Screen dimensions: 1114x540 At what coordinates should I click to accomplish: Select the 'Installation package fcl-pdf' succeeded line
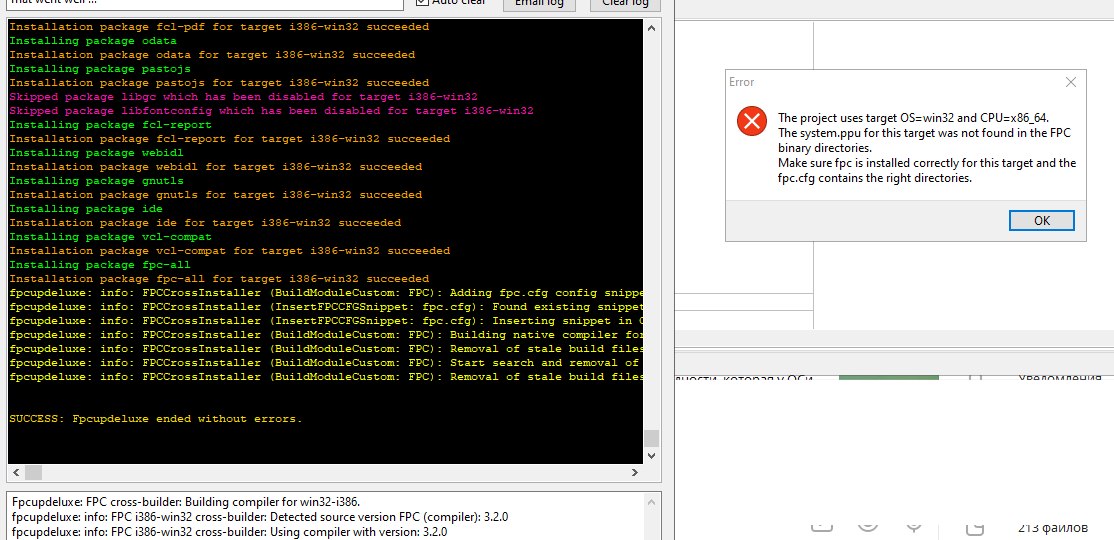(219, 27)
